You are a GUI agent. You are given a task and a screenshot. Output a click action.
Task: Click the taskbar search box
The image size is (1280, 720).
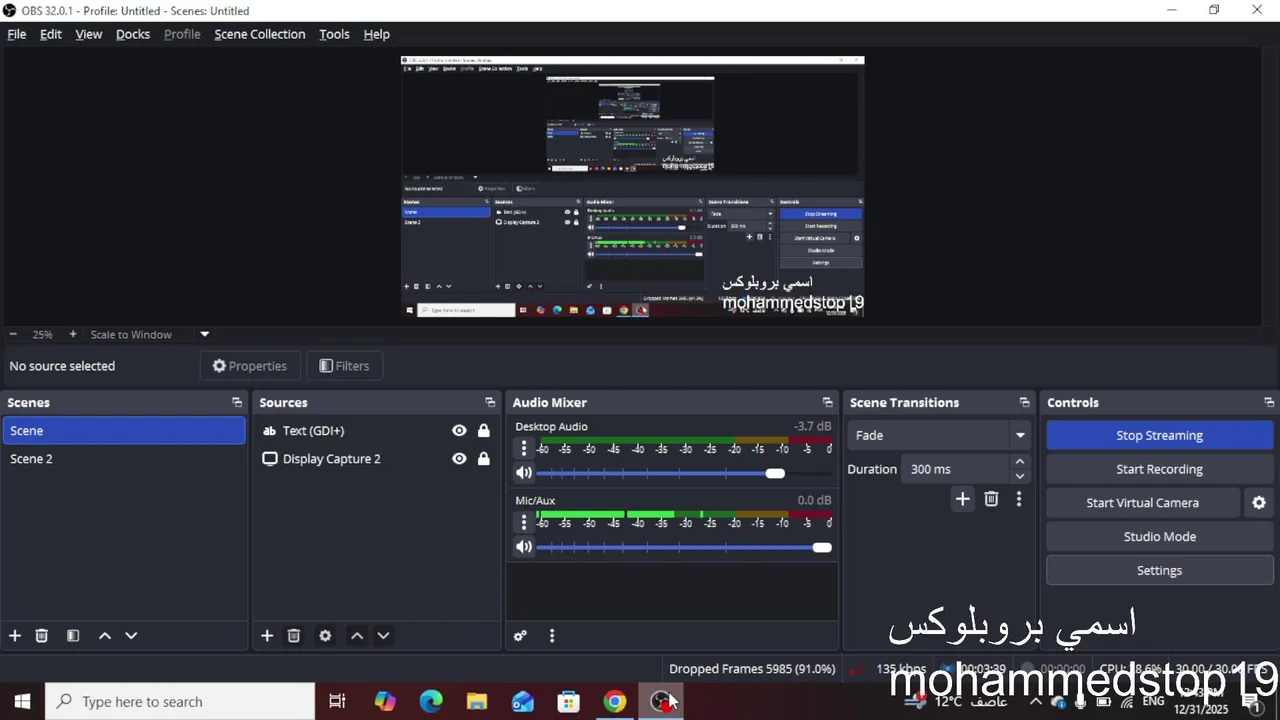(180, 702)
